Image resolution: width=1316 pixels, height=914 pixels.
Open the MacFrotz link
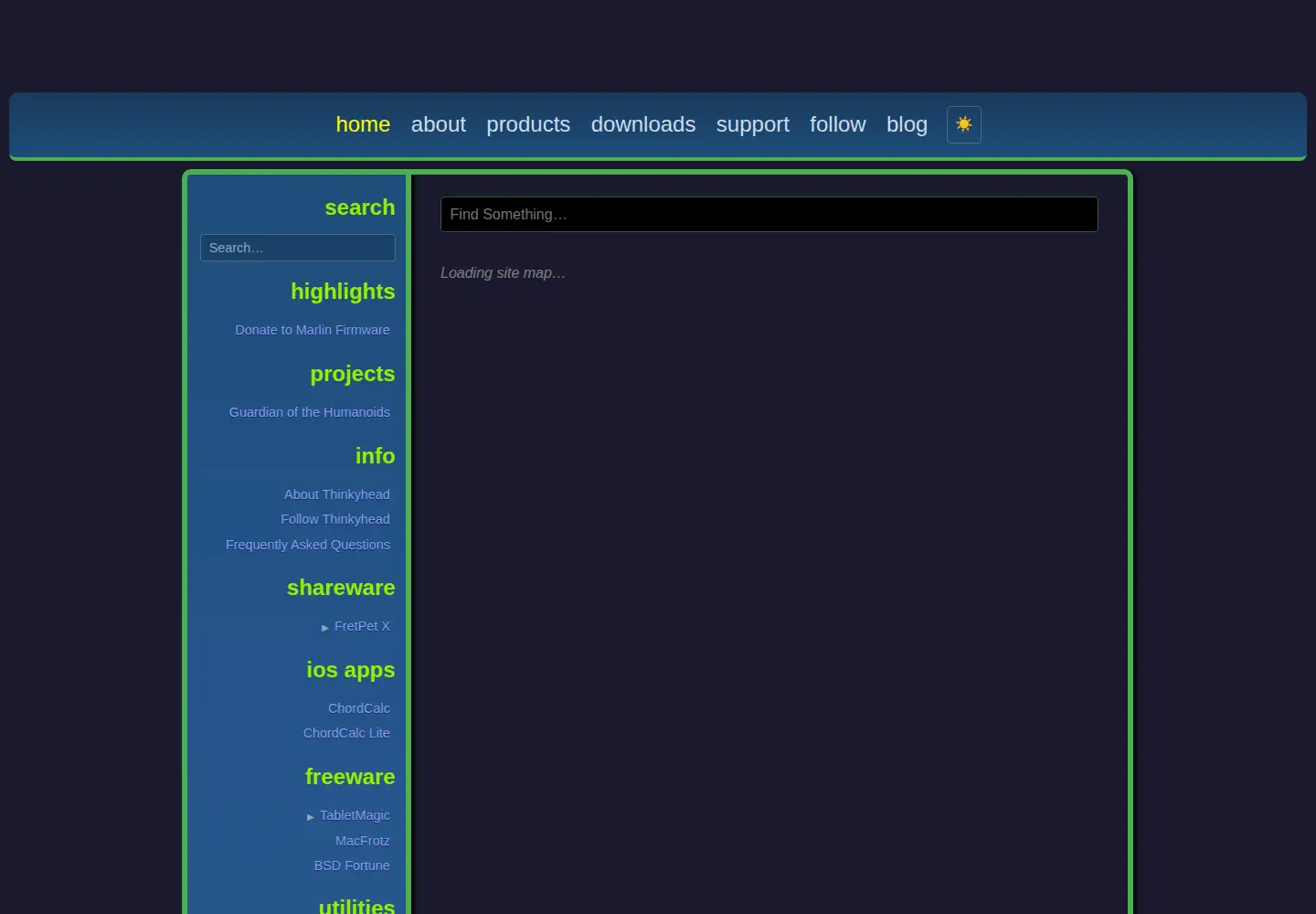(x=363, y=841)
